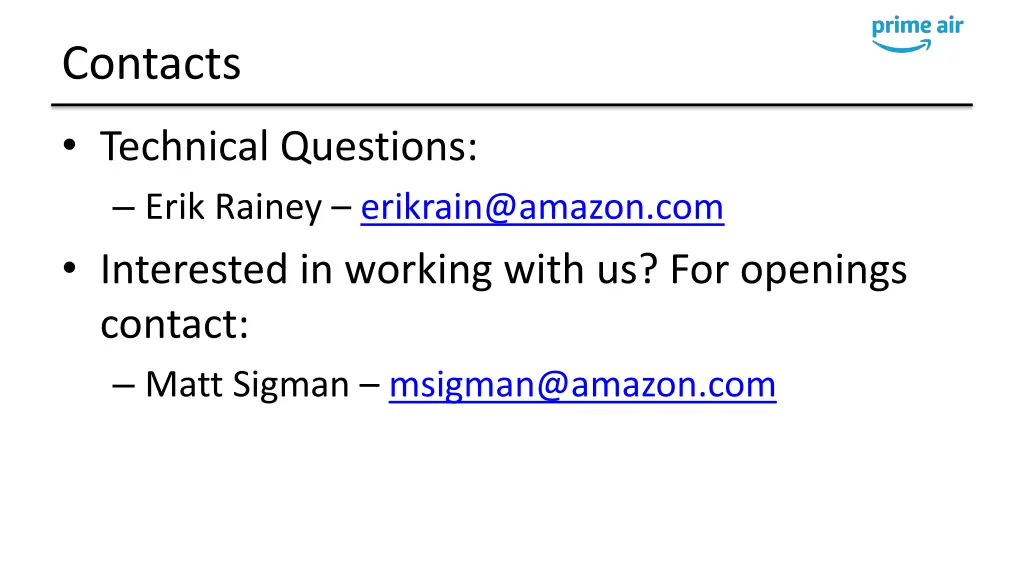Click the dash preceding Matt Sigman
Image resolution: width=1024 pixels, height=576 pixels.
coord(123,386)
